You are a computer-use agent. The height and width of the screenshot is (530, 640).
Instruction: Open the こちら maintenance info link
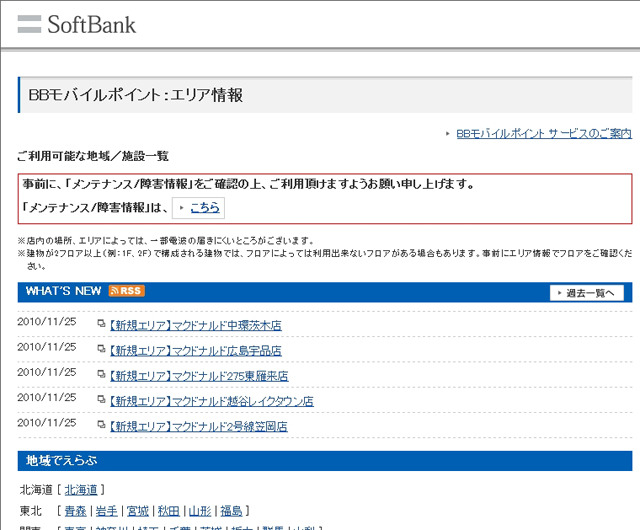(205, 207)
